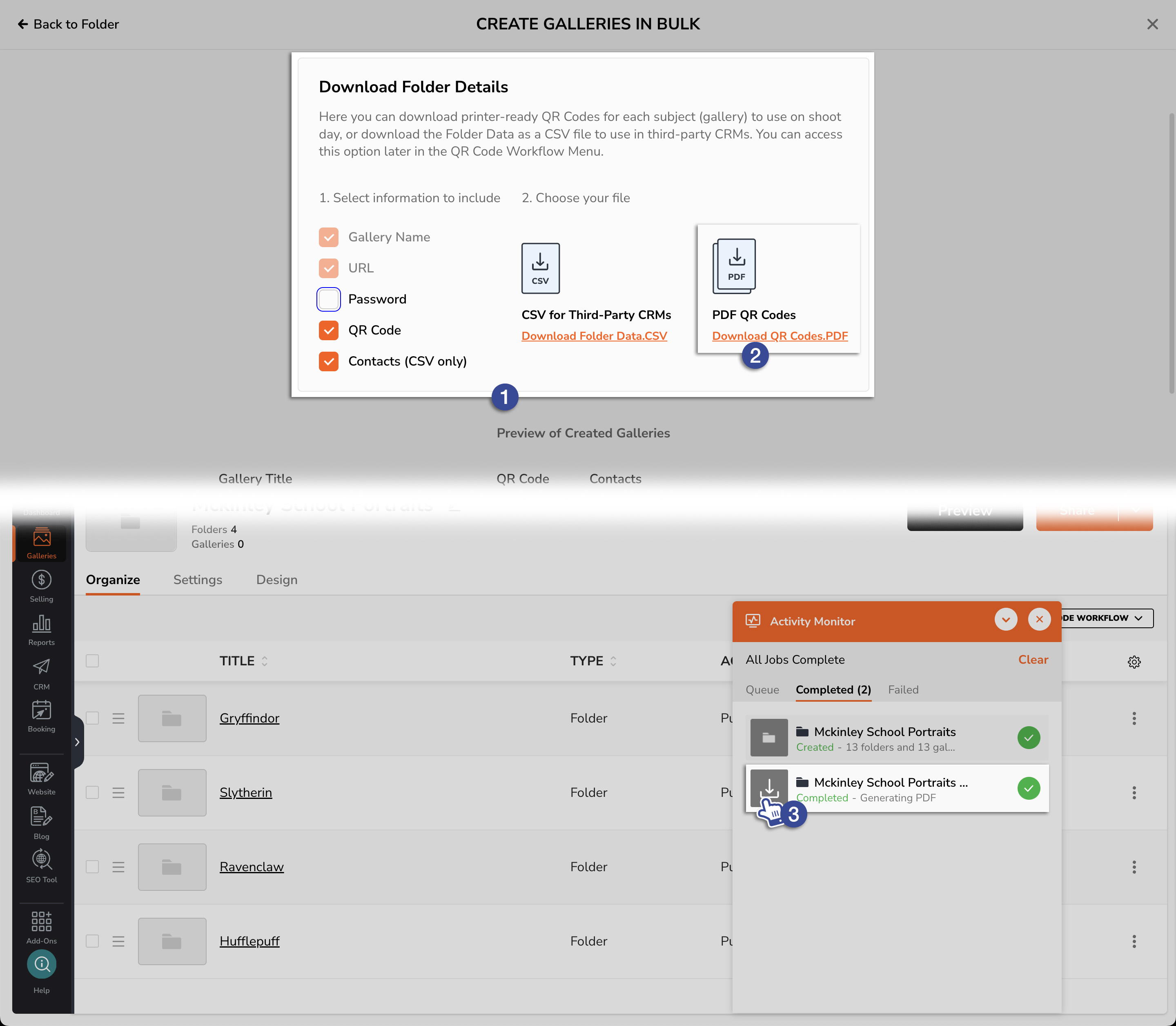The width and height of the screenshot is (1176, 1026).
Task: Click the Mckinley School Portraits Created job
Action: pos(897,738)
